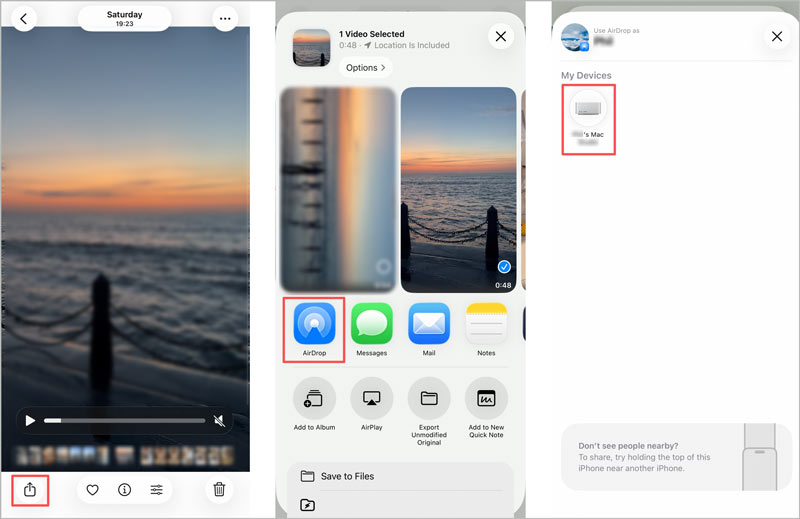Choose Save to Files

pyautogui.click(x=401, y=476)
